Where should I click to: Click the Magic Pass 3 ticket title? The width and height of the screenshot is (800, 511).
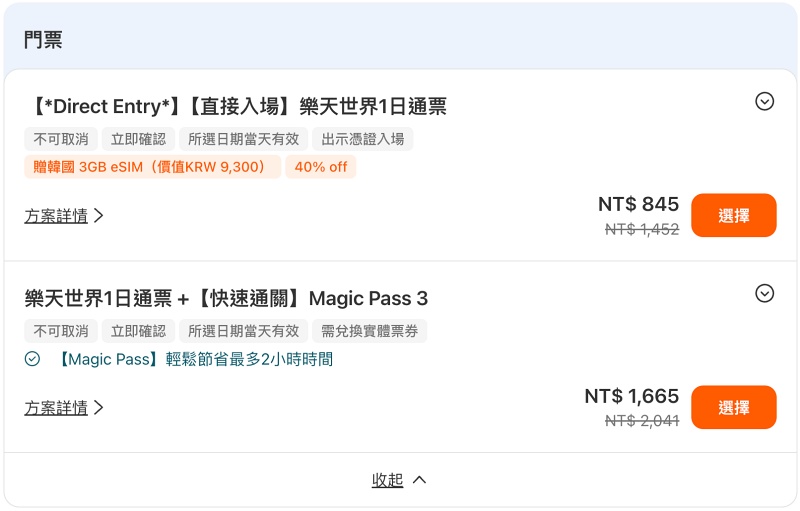tap(226, 298)
